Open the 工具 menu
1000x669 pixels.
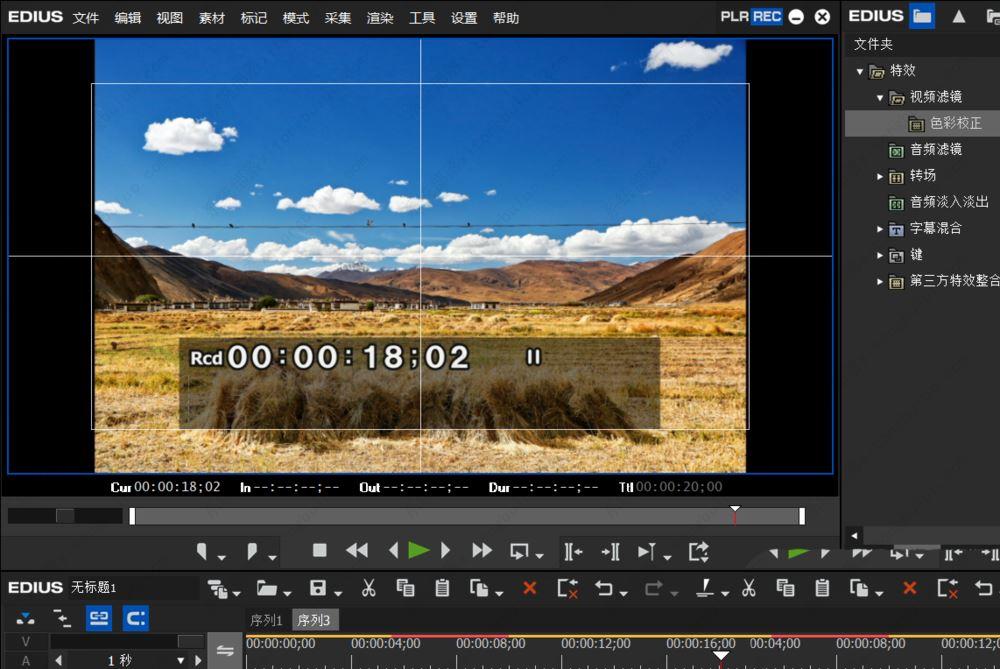(422, 18)
